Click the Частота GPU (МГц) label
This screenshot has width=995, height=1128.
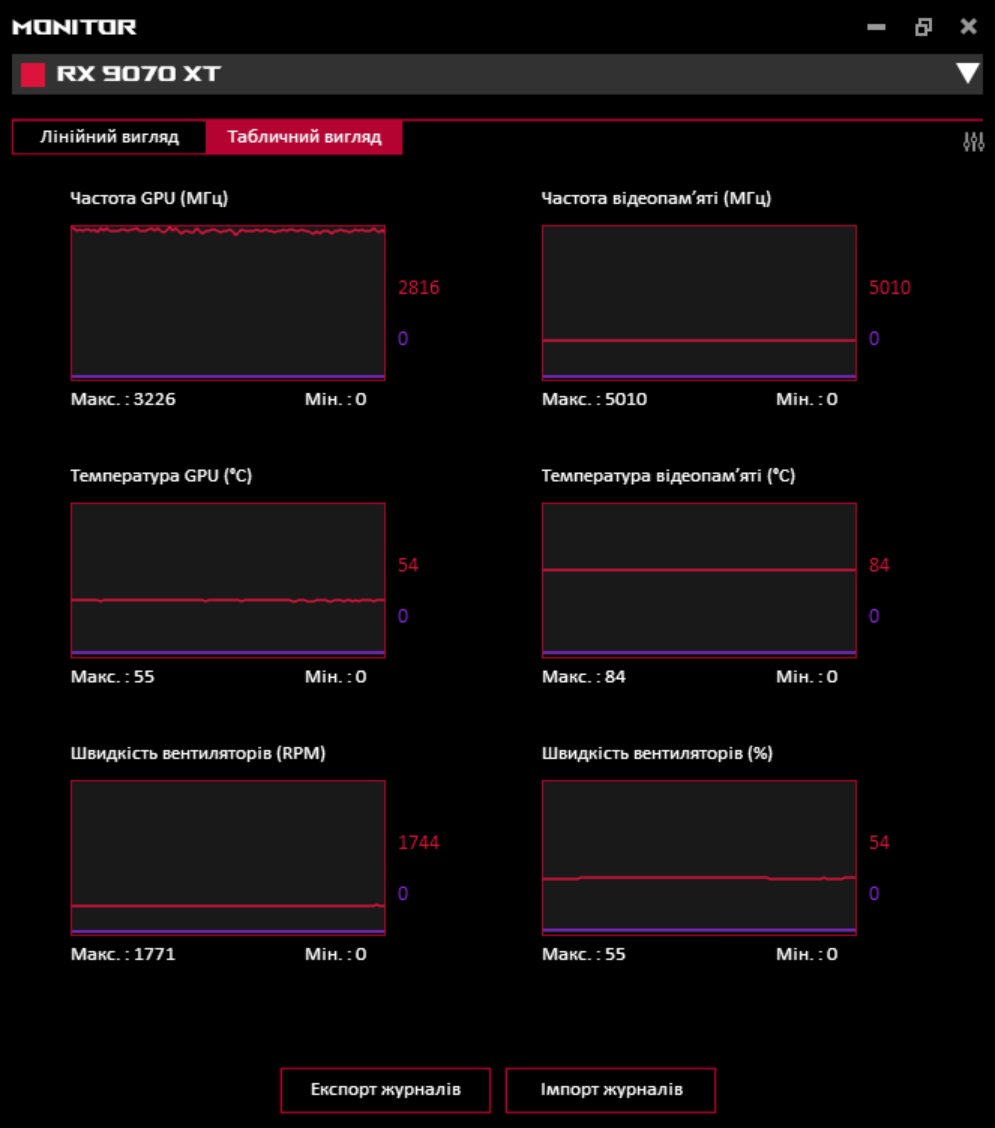tap(149, 199)
